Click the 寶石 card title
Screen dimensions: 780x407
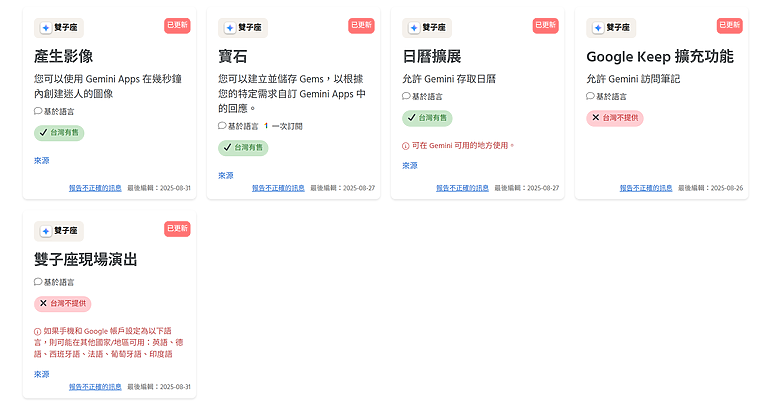tap(233, 56)
